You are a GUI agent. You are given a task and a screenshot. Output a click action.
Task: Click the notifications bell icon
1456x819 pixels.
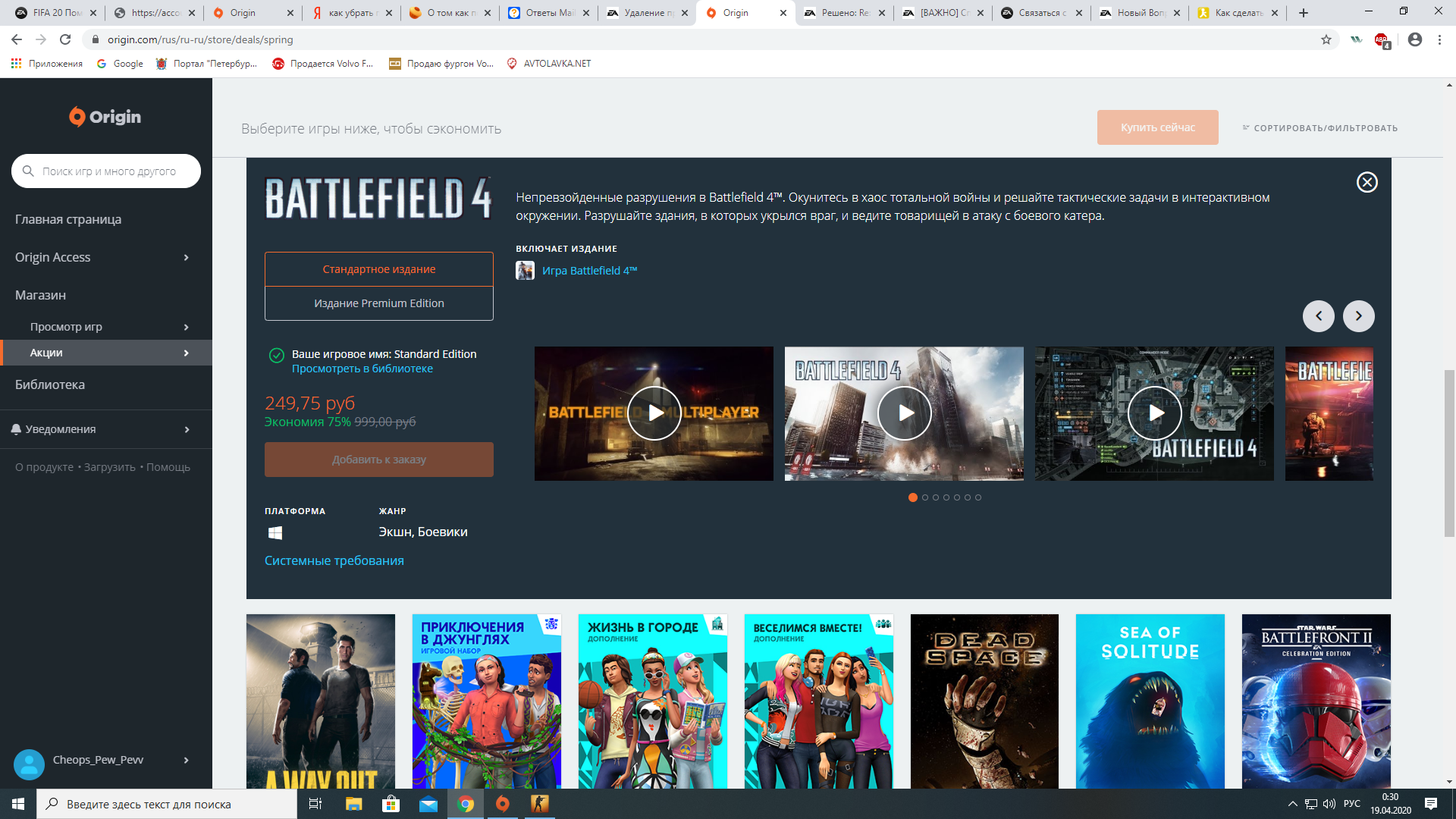coord(16,429)
